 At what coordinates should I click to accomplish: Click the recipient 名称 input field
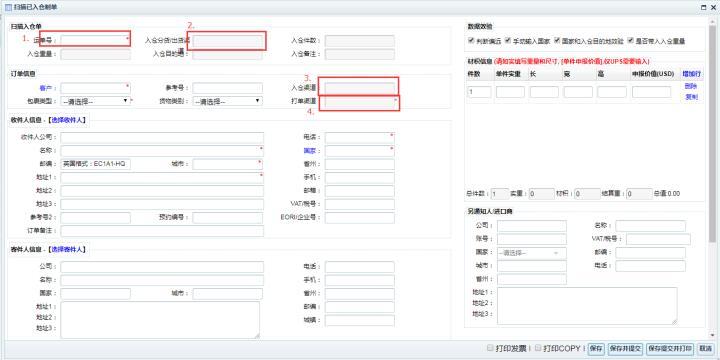click(162, 151)
